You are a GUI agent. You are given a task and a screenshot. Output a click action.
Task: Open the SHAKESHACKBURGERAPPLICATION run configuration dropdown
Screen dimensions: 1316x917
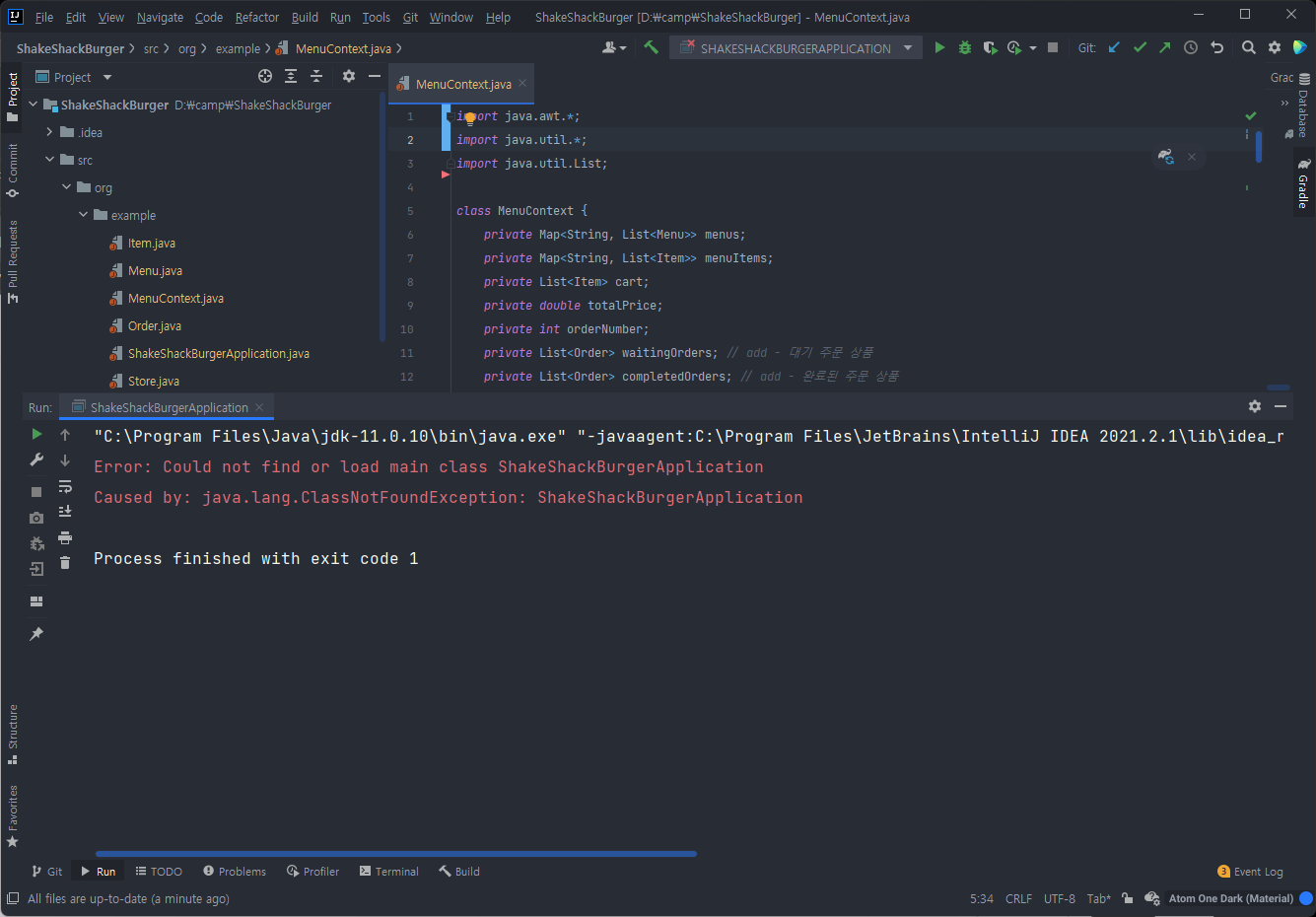click(796, 48)
